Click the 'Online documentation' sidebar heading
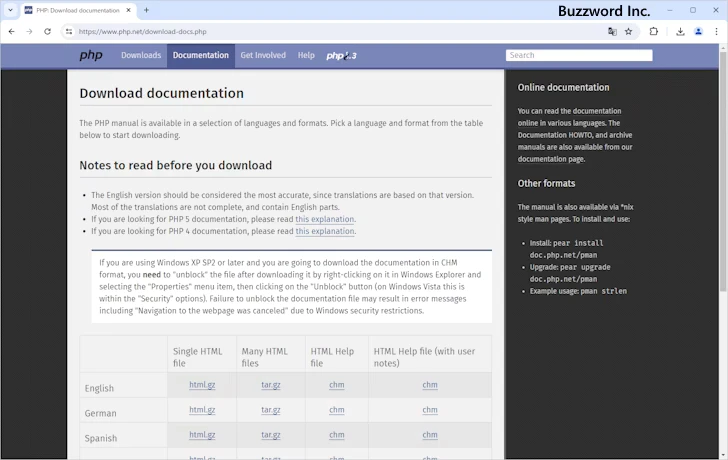The height and width of the screenshot is (460, 728). point(563,87)
